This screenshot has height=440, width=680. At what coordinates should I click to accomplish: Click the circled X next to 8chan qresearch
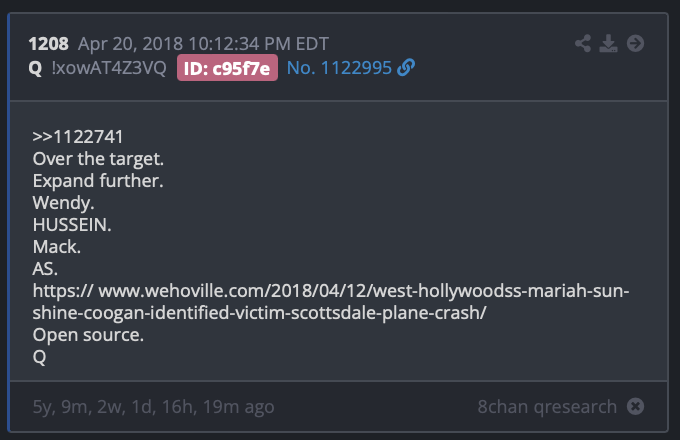pyautogui.click(x=635, y=406)
